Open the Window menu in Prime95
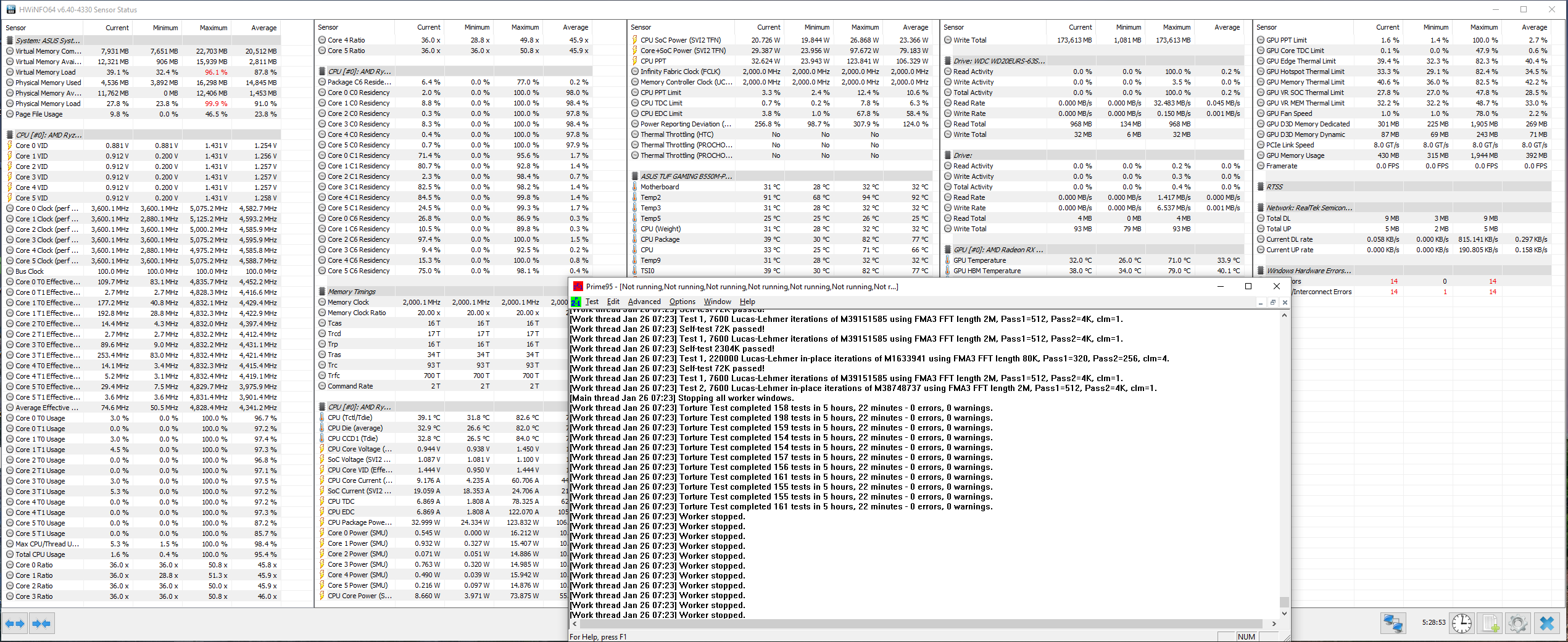 tap(718, 302)
